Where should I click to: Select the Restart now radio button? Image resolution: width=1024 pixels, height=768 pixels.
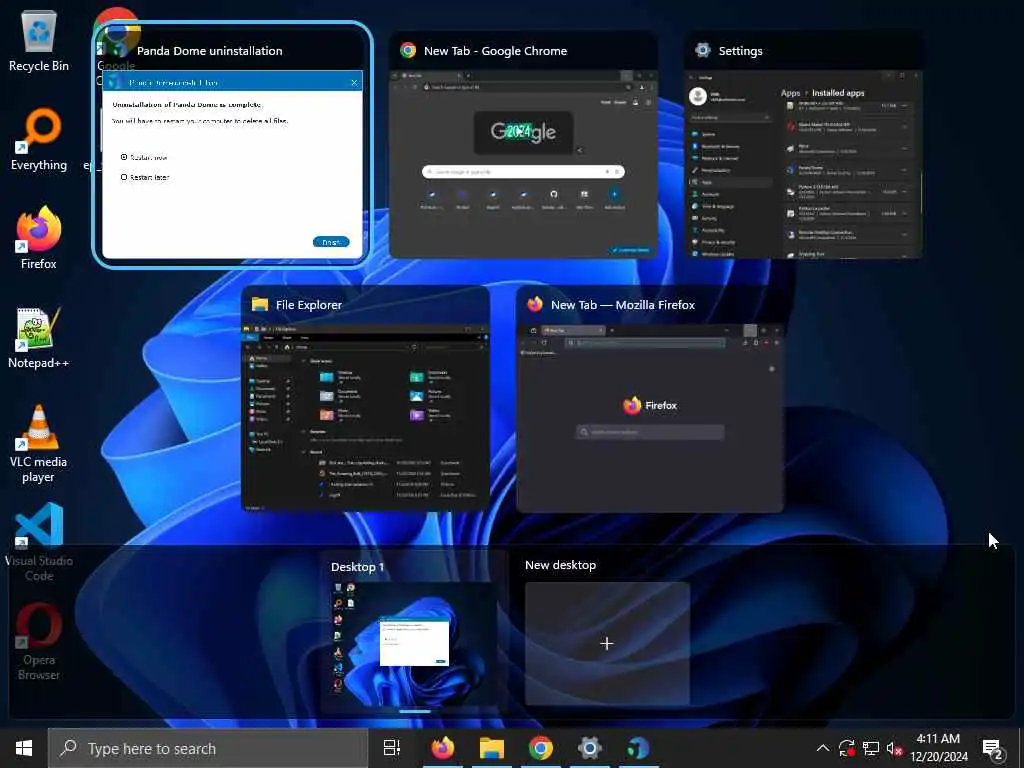pos(124,157)
